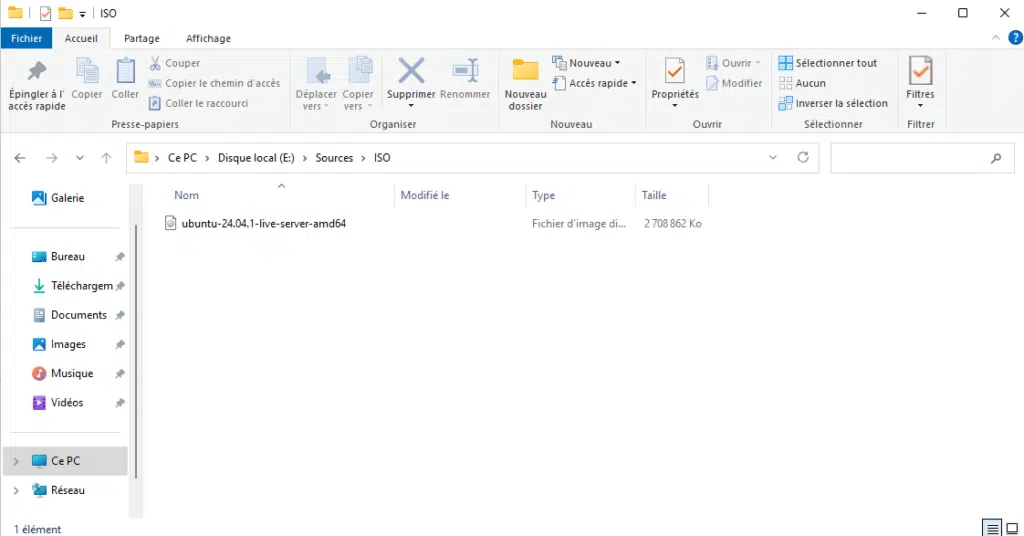This screenshot has height=536, width=1024.
Task: Click the Épingler à l'accès rapide pin icon
Action: 37,71
